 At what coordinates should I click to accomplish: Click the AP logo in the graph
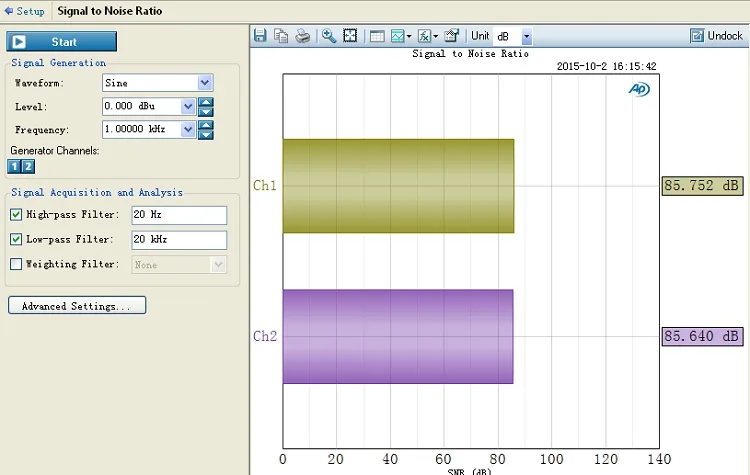pos(639,89)
